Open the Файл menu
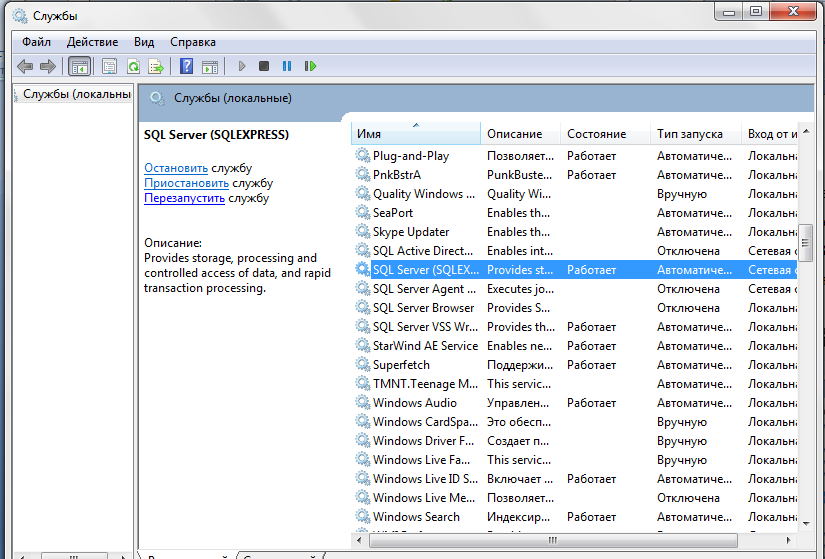Viewport: 825px width, 559px height. tap(36, 42)
